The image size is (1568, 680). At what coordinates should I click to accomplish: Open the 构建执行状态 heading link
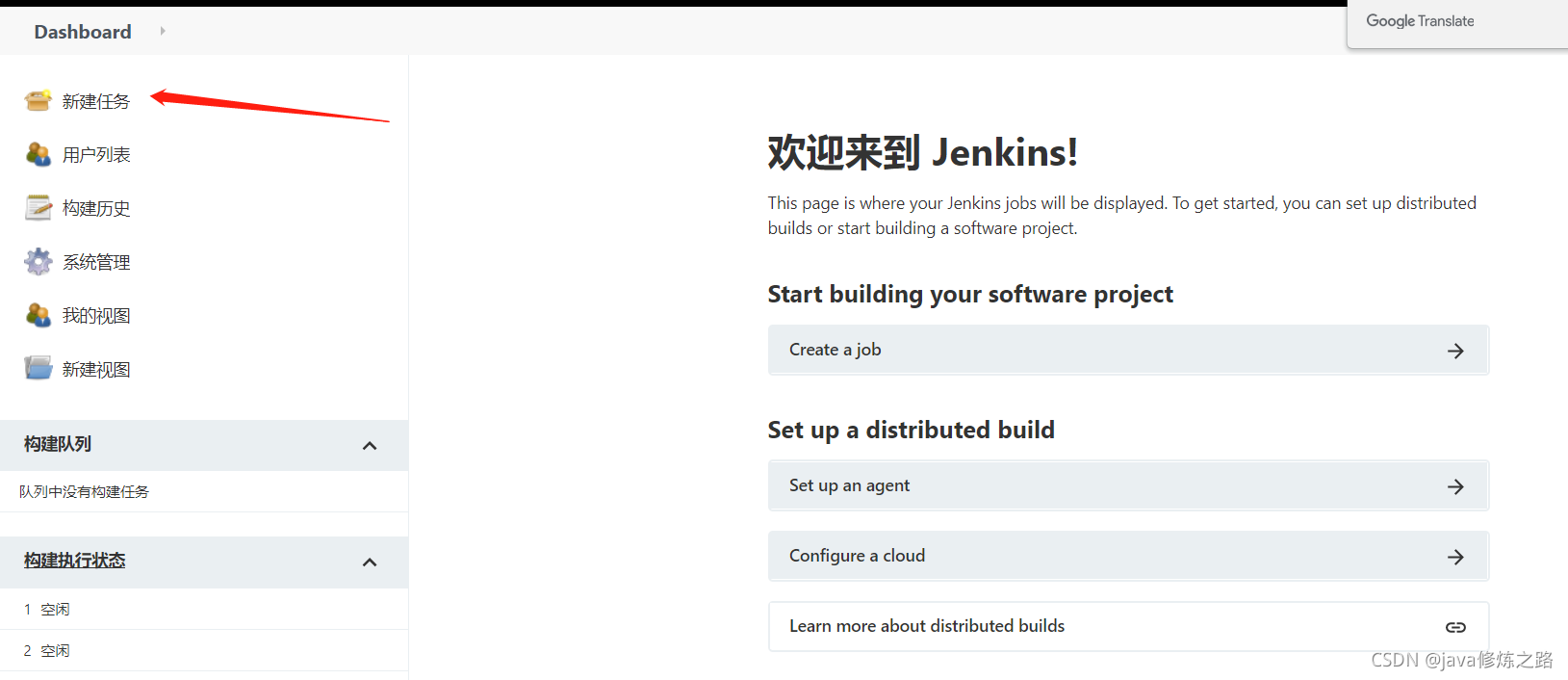pyautogui.click(x=75, y=561)
